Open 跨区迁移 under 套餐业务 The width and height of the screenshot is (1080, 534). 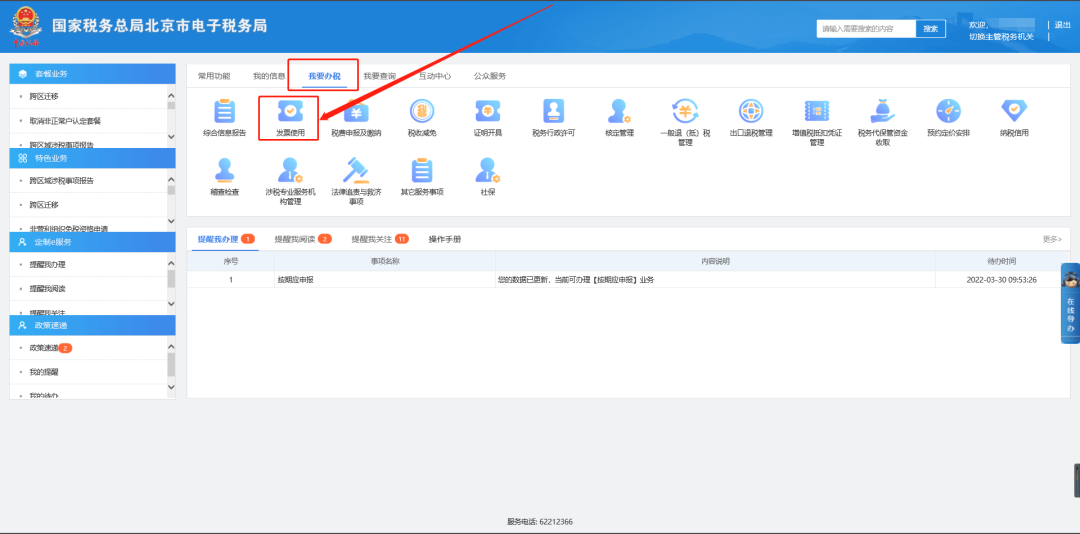tap(44, 96)
